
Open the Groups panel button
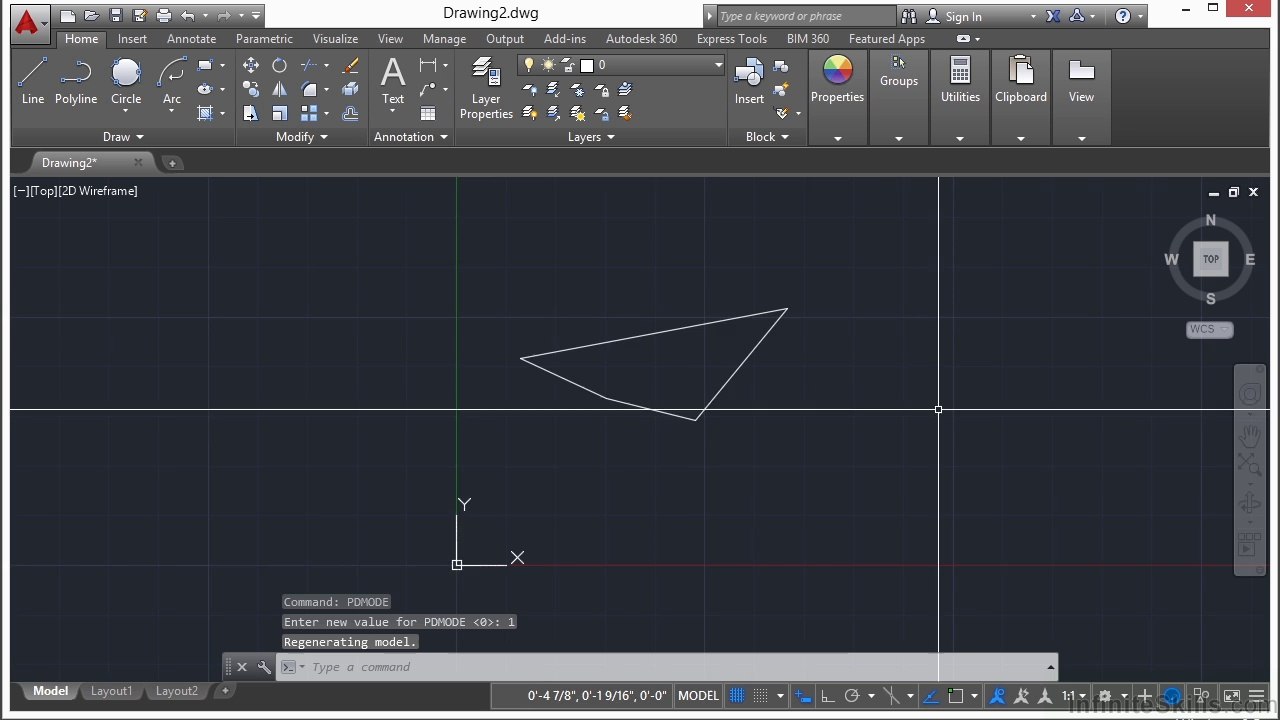coord(899,97)
